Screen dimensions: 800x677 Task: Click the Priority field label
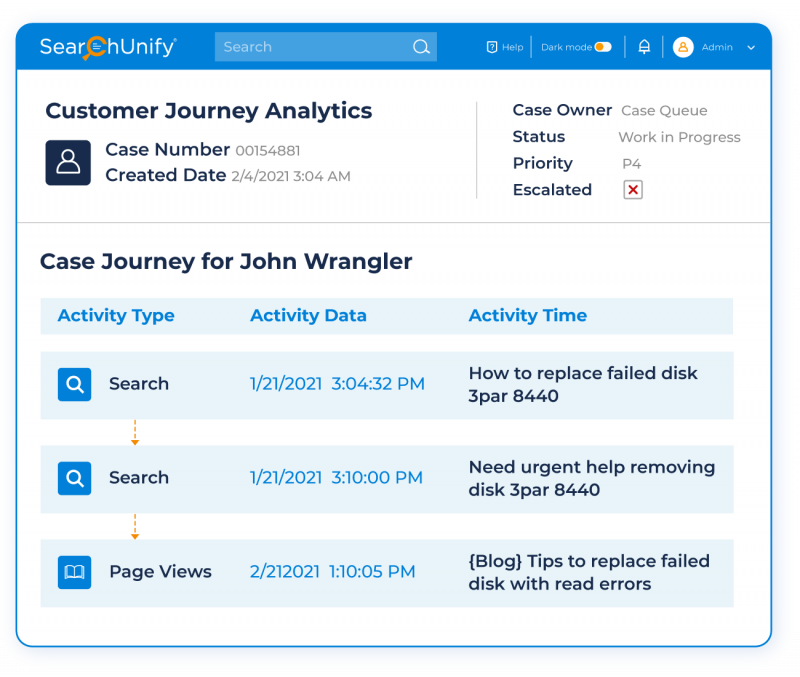click(543, 163)
